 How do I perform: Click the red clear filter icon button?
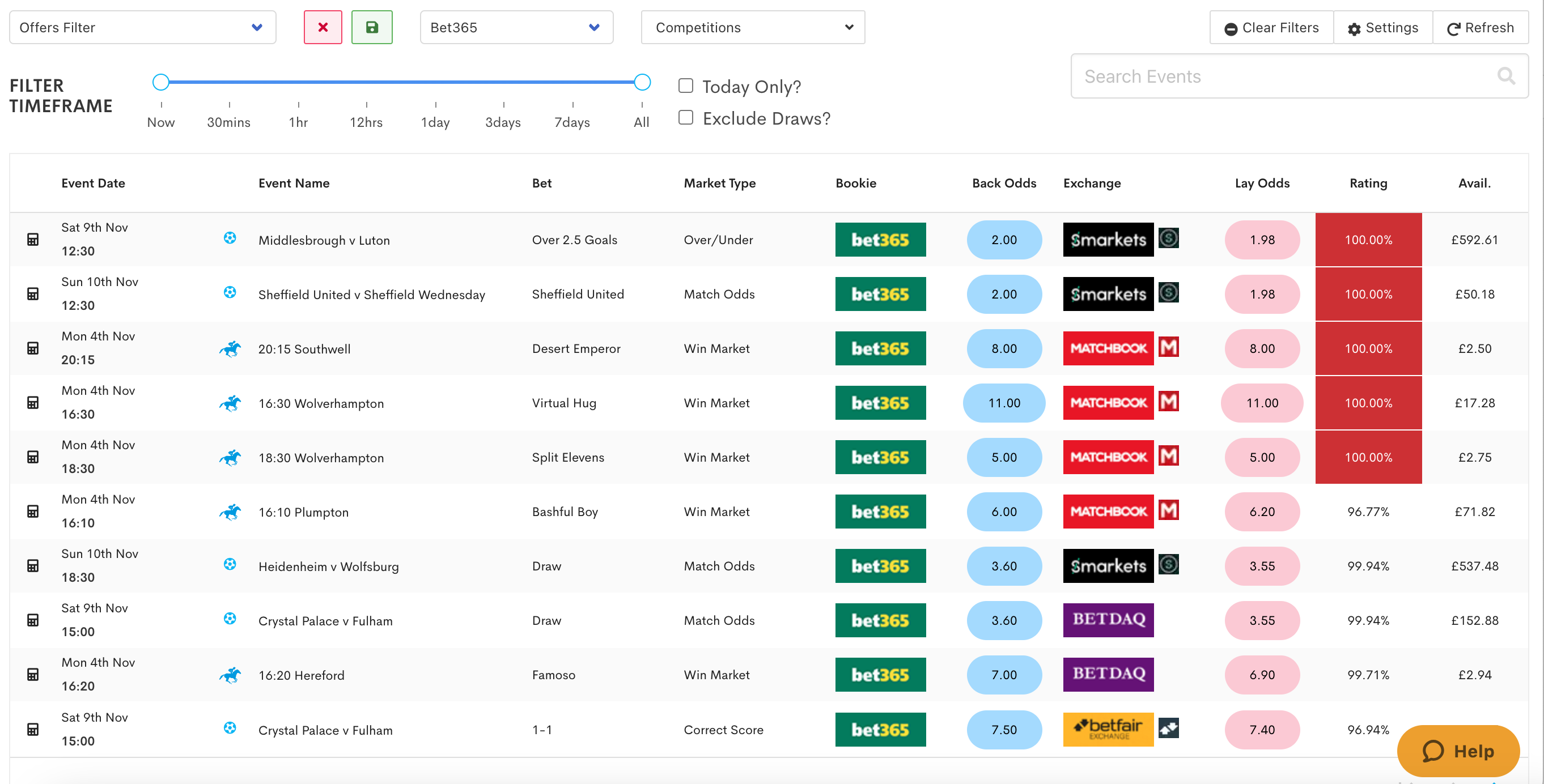coord(323,27)
